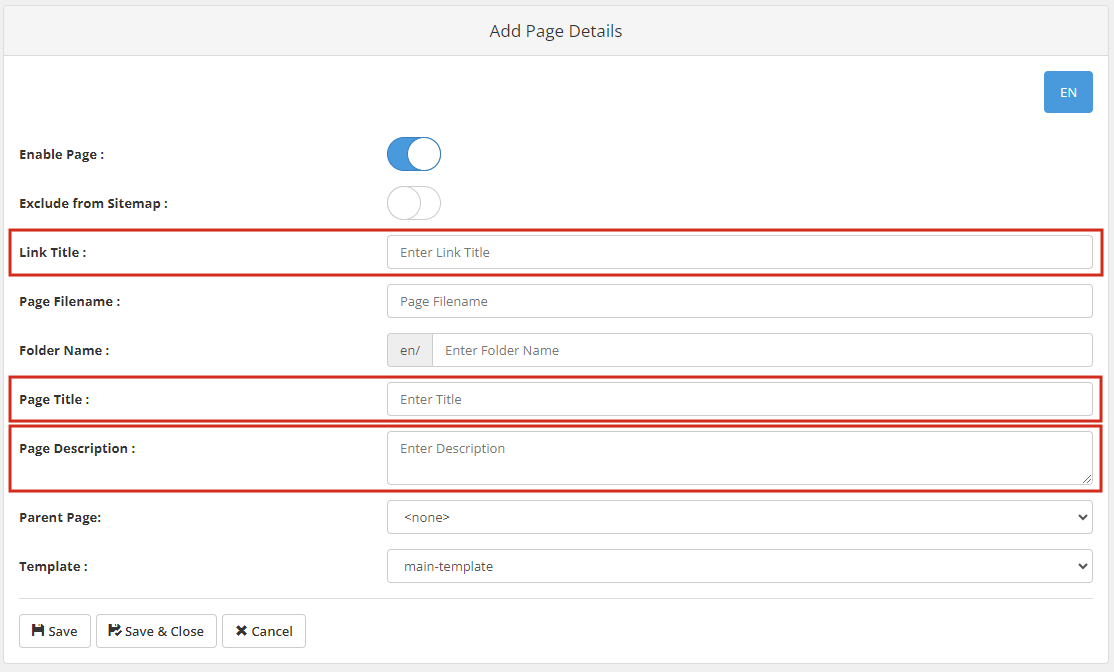Click the Enter Folder Name field
The image size is (1114, 672).
[x=760, y=350]
